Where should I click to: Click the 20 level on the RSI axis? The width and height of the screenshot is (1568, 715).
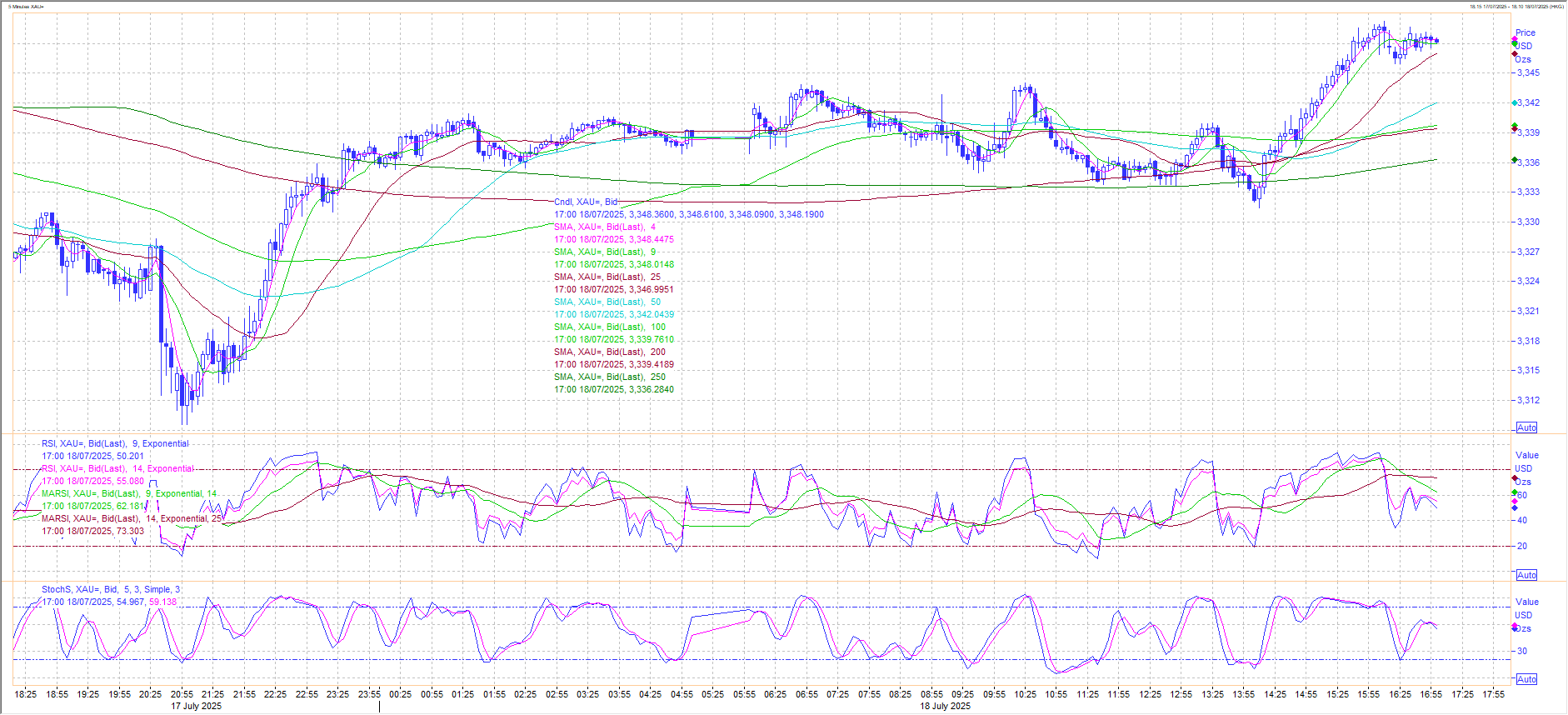click(1522, 546)
